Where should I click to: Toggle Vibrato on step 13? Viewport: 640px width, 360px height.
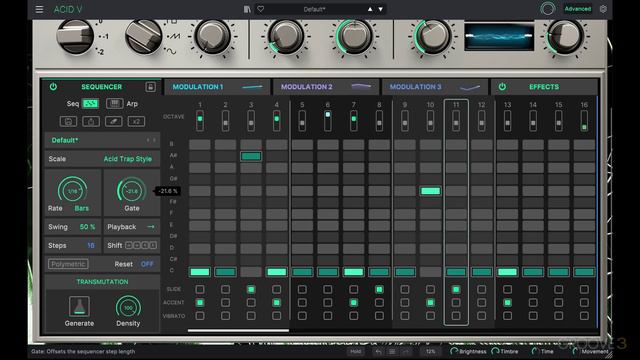coord(507,316)
